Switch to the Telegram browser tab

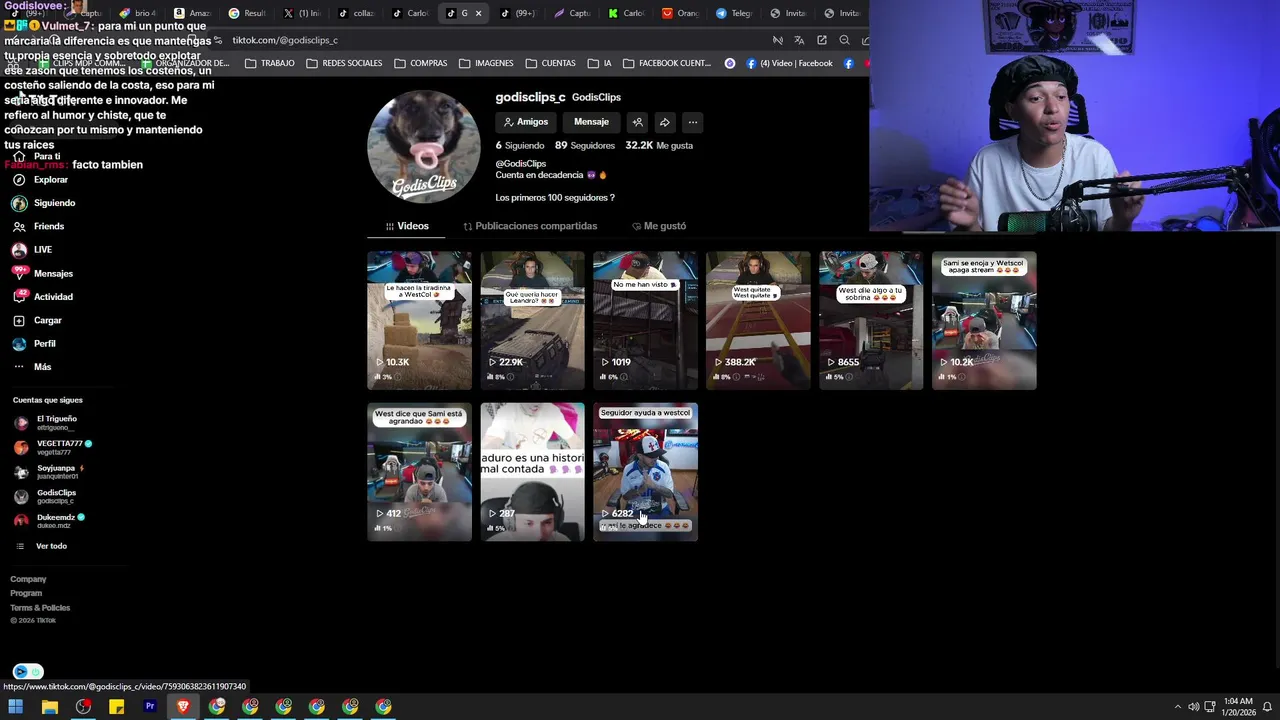coord(734,13)
